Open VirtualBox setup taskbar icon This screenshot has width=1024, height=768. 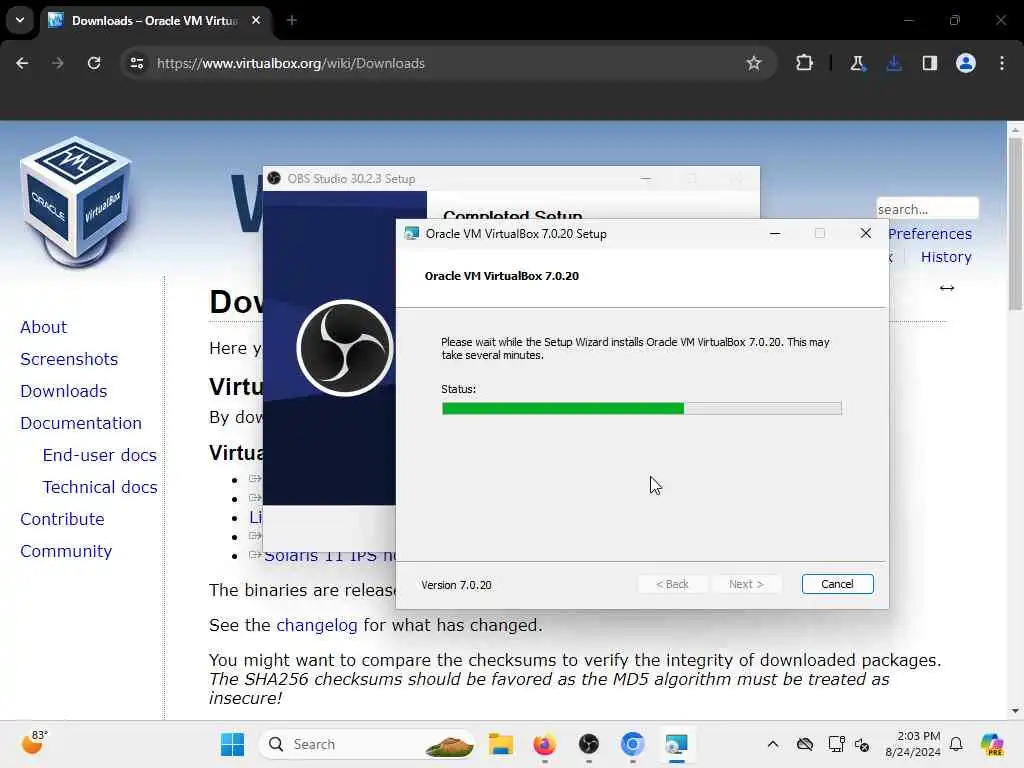(x=677, y=744)
